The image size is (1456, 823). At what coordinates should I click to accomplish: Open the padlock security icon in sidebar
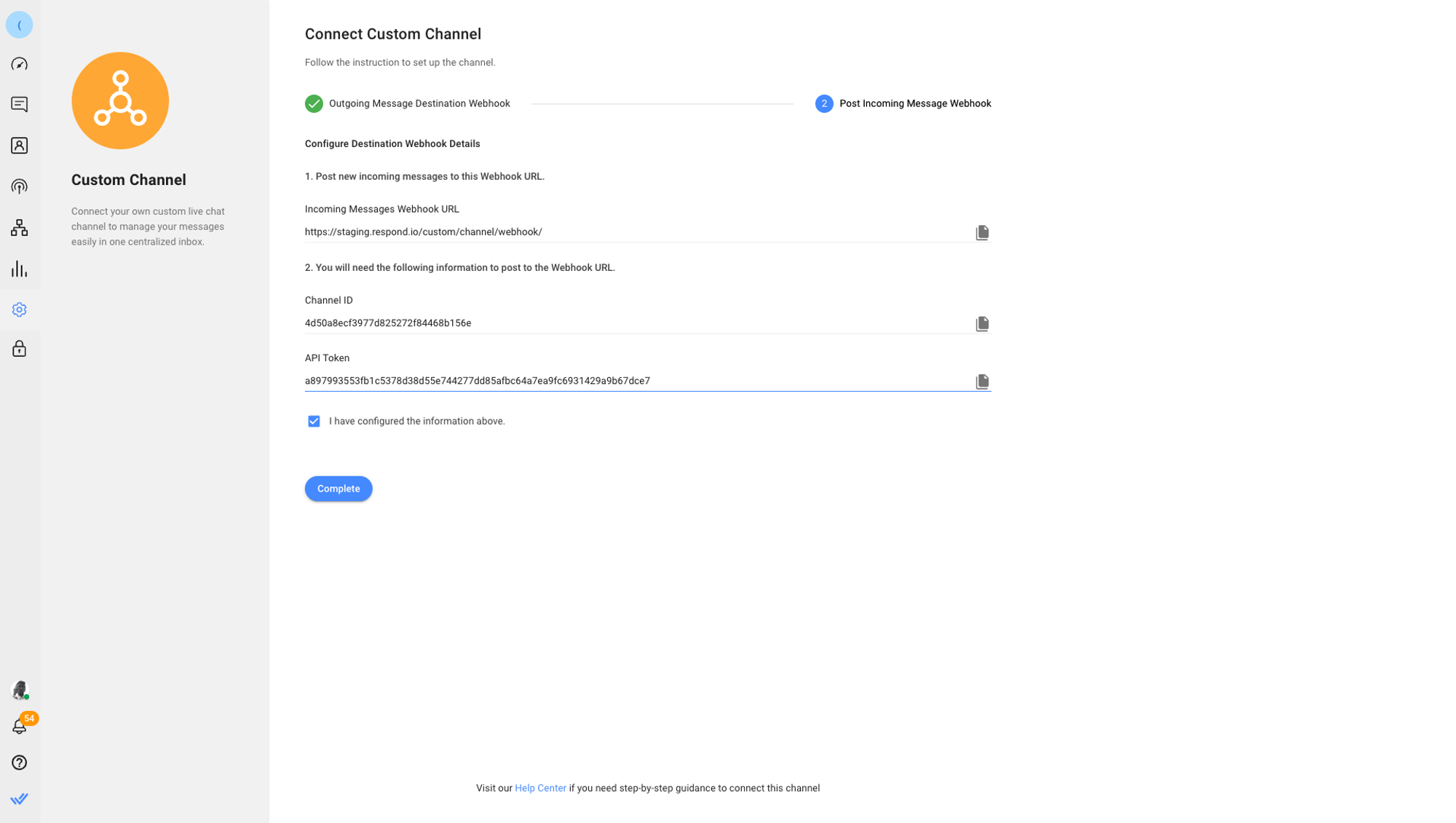point(20,349)
